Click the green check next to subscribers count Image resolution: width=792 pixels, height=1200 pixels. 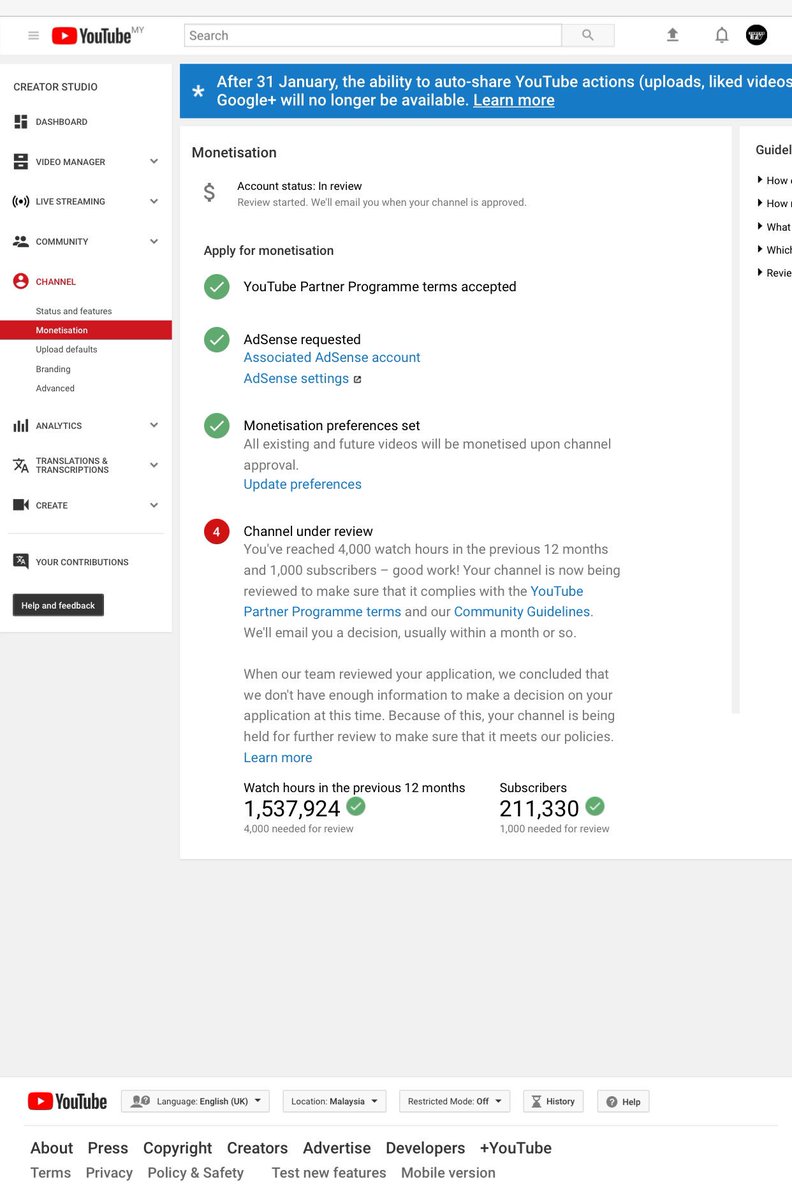pos(595,806)
